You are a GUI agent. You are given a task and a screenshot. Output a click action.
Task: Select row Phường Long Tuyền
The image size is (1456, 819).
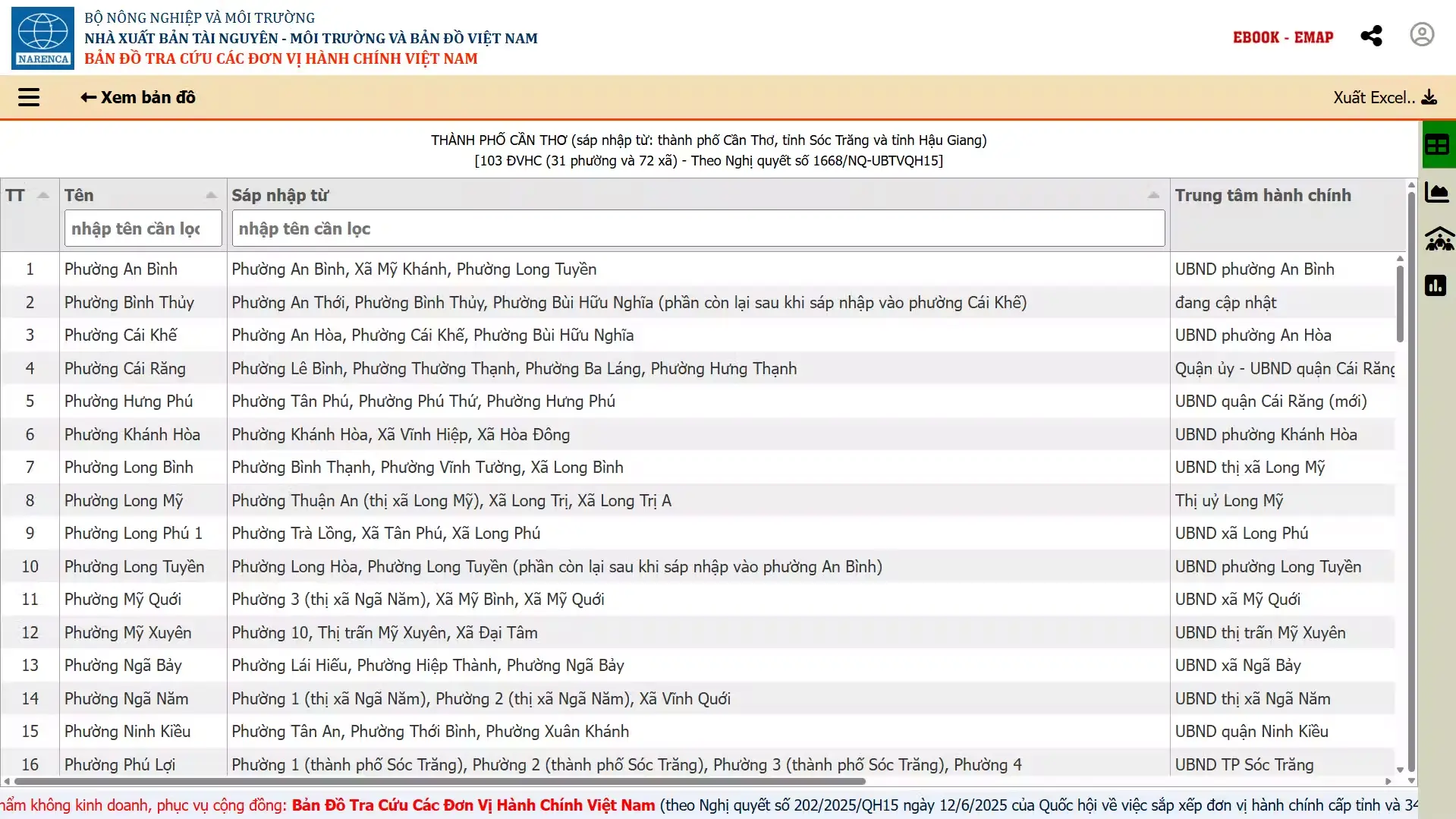[698, 566]
